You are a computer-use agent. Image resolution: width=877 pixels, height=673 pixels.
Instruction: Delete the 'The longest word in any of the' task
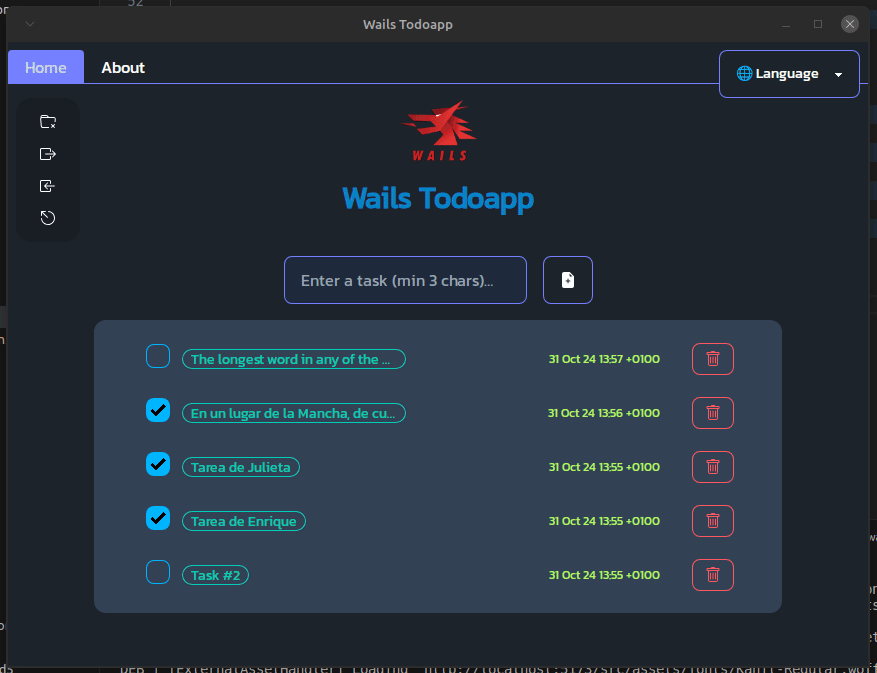tap(713, 359)
